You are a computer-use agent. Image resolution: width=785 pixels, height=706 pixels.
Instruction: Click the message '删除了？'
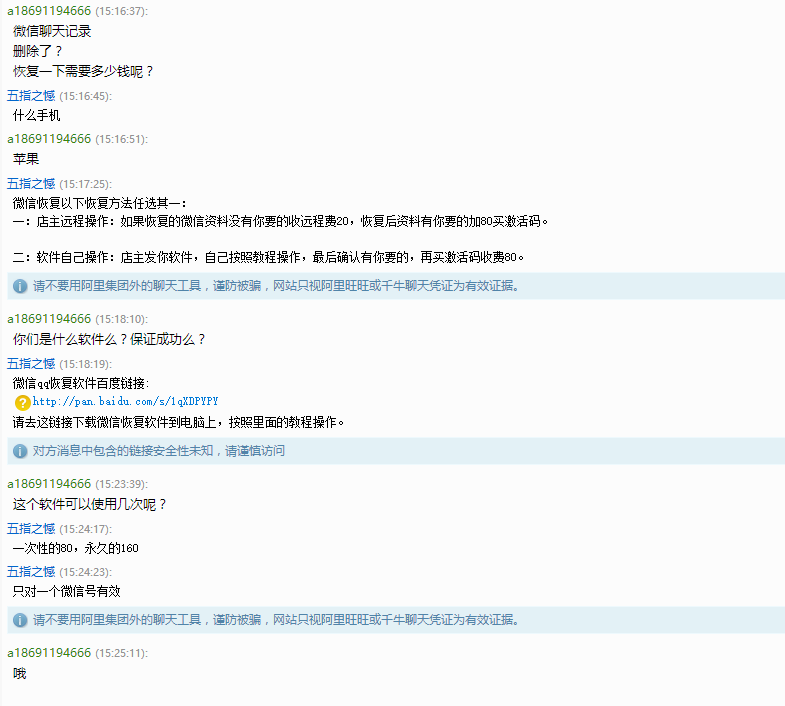coord(38,51)
